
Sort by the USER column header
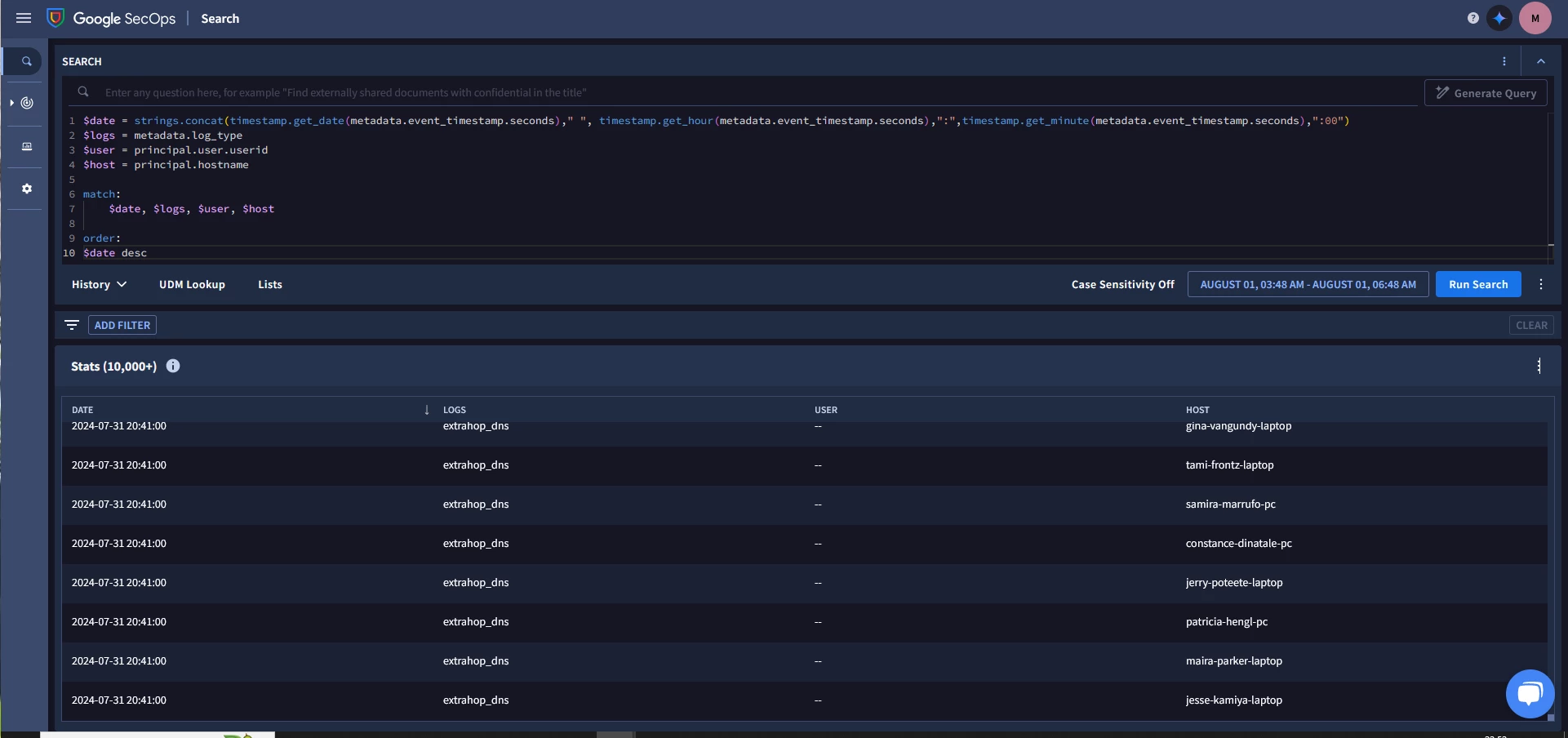click(x=826, y=410)
